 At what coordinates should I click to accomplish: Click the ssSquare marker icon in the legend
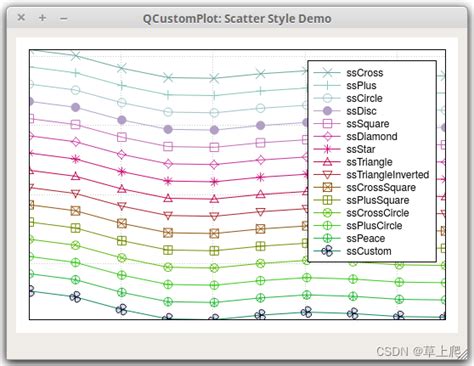click(327, 123)
